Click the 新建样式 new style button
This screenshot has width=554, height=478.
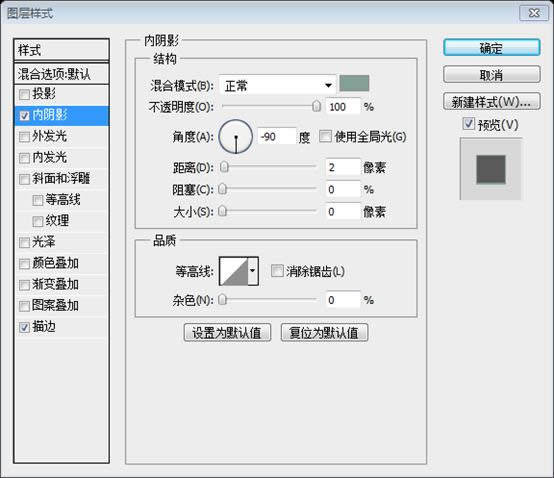pyautogui.click(x=491, y=102)
